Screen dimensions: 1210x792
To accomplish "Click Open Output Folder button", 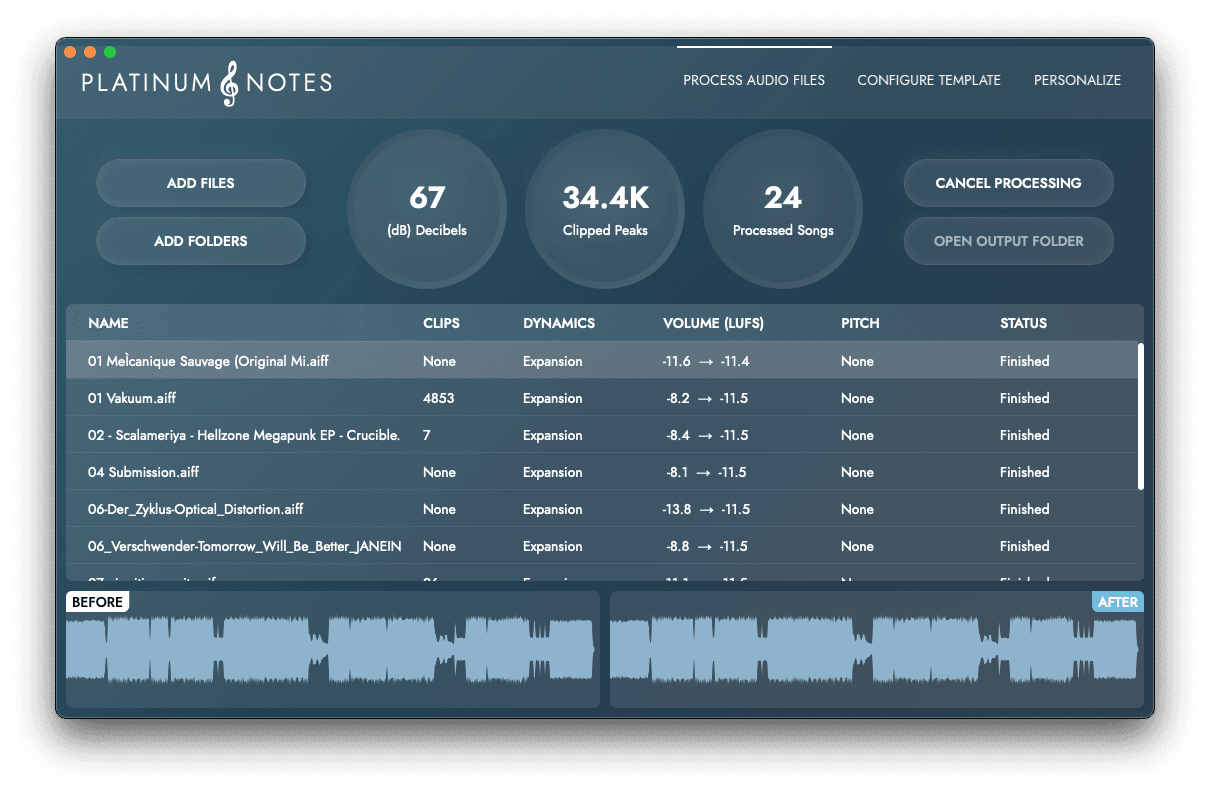I will tap(1008, 241).
